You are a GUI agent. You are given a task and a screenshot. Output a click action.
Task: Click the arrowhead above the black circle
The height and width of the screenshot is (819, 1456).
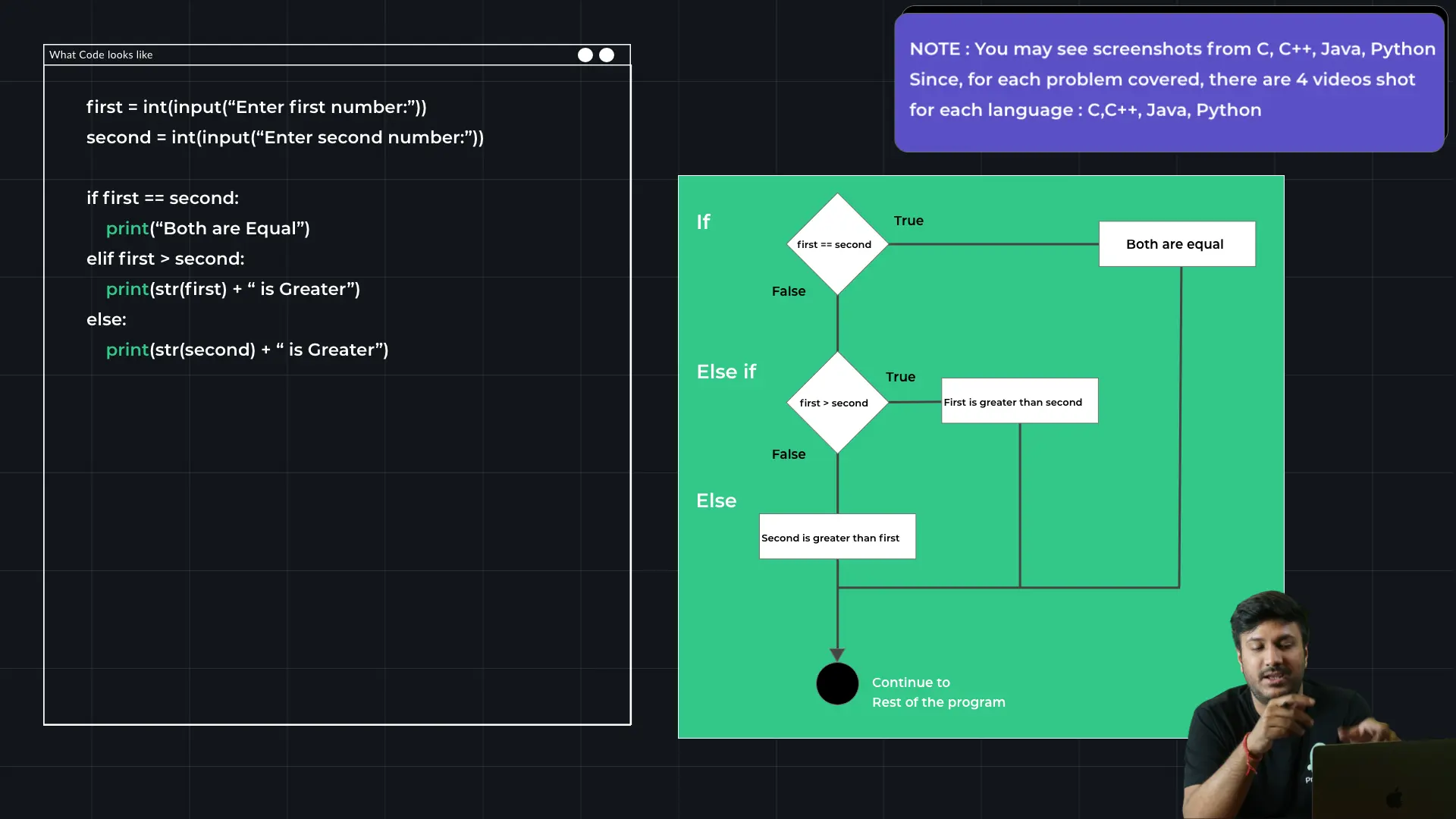(837, 654)
